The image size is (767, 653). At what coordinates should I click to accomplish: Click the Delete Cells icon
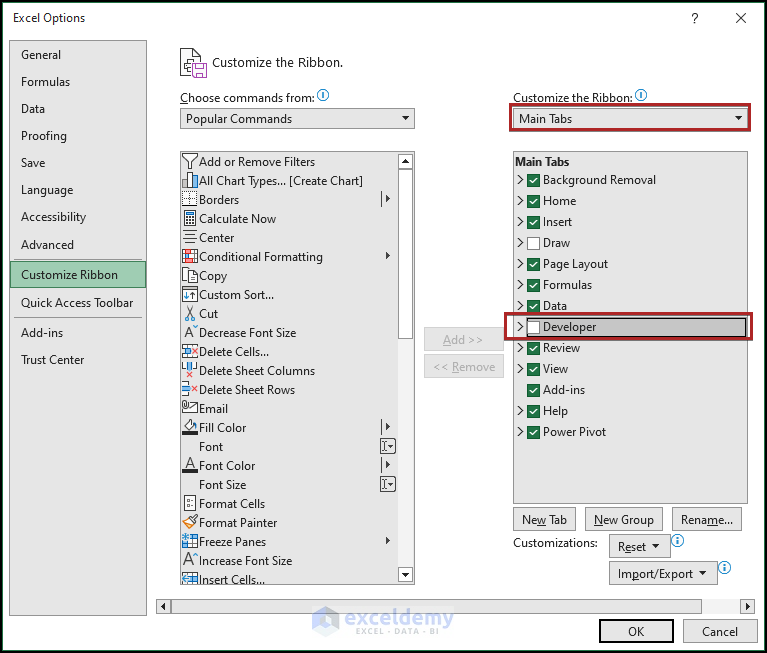pyautogui.click(x=190, y=352)
